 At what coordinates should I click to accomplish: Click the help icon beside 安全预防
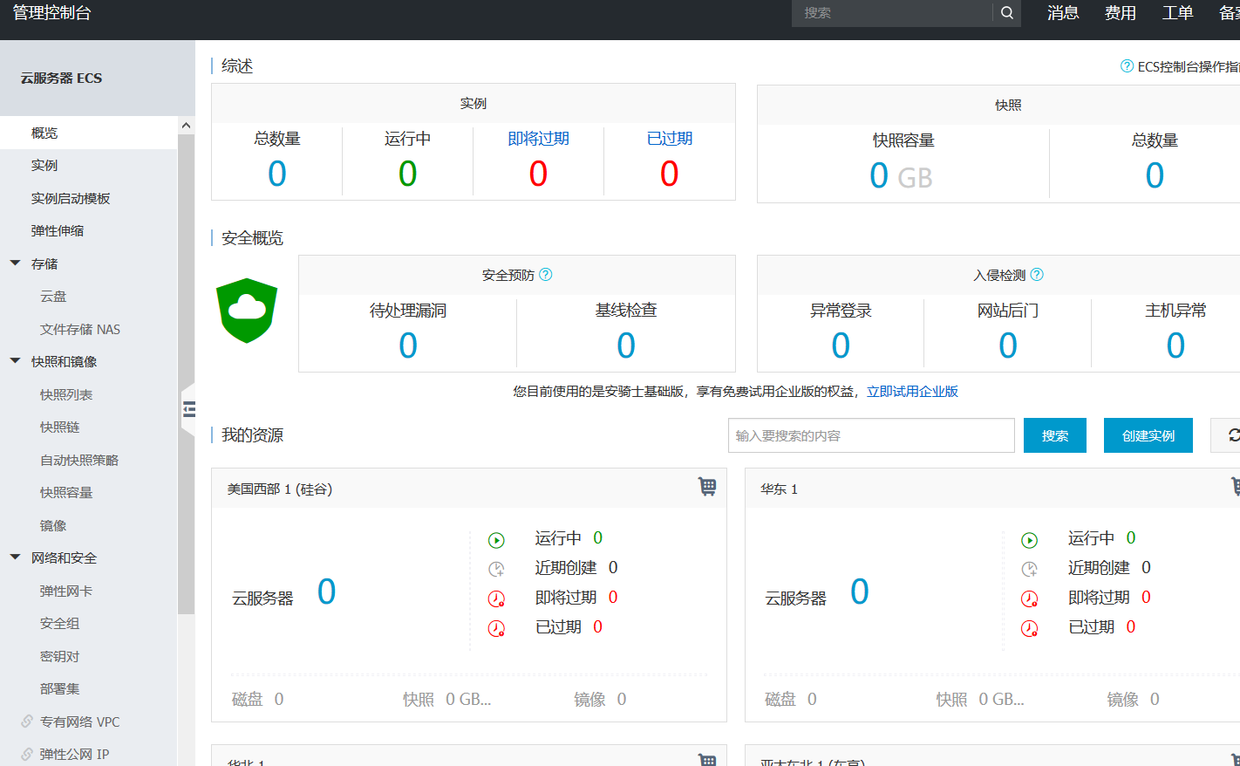pyautogui.click(x=546, y=274)
